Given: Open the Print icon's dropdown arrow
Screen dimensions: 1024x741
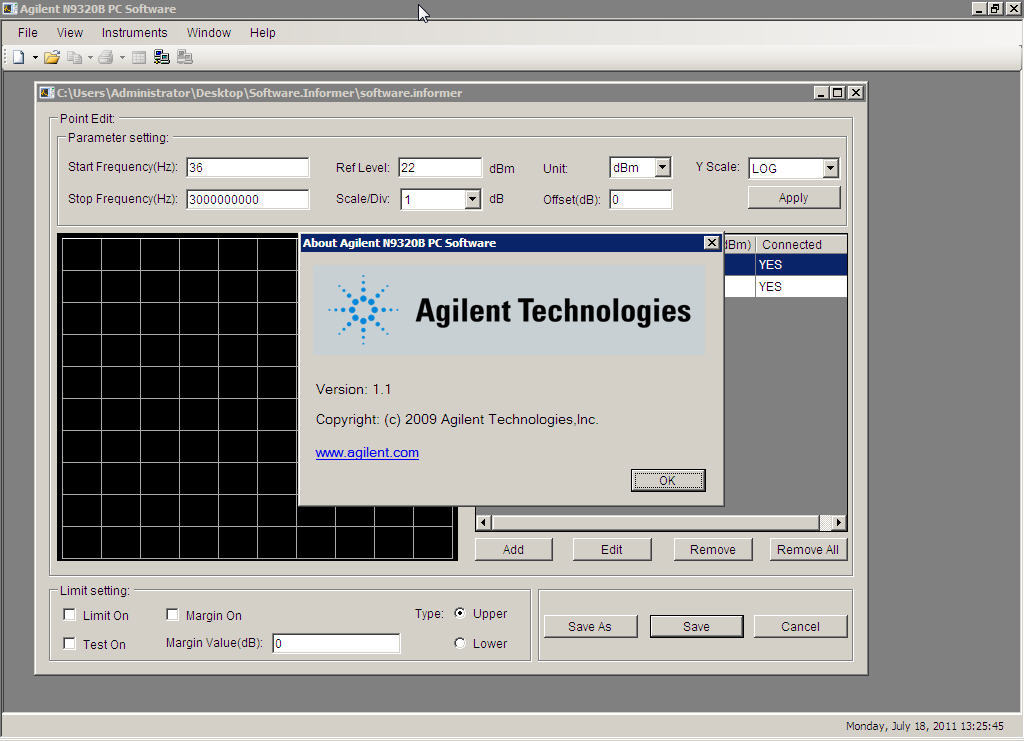Looking at the screenshot, I should pos(122,57).
